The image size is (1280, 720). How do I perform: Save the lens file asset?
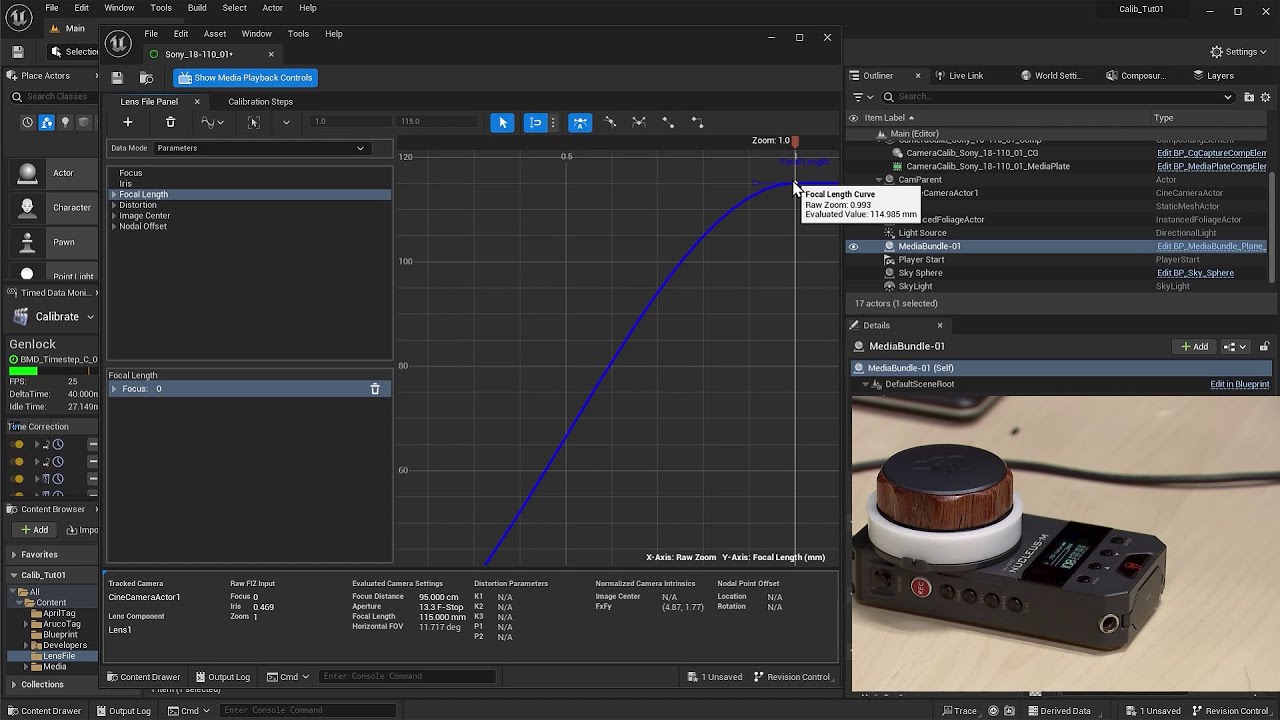pyautogui.click(x=117, y=78)
